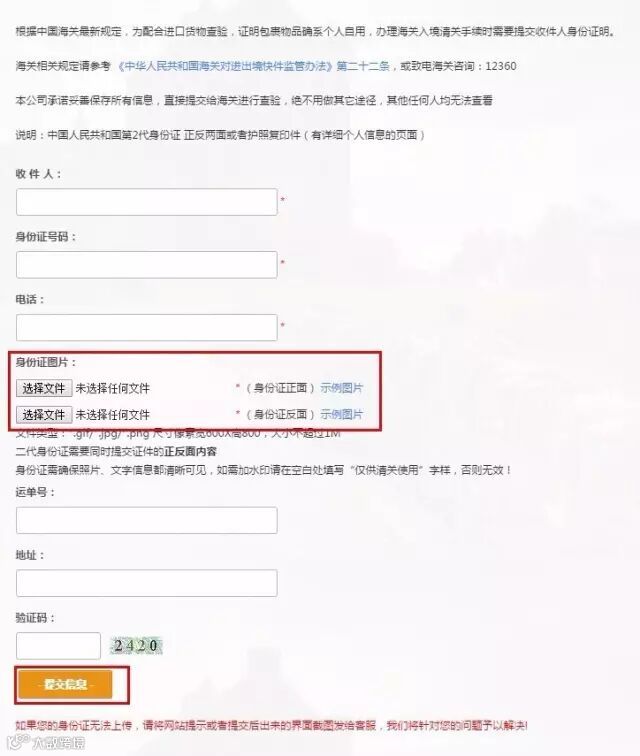The image size is (640, 756).
Task: Click the 收件人 recipient name field
Action: tap(147, 202)
